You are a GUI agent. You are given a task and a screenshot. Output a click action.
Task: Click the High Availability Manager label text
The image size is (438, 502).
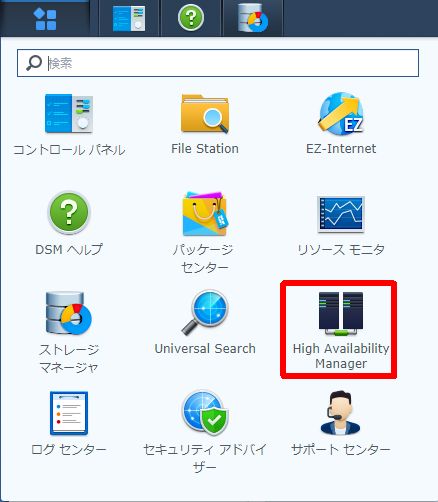coord(341,356)
